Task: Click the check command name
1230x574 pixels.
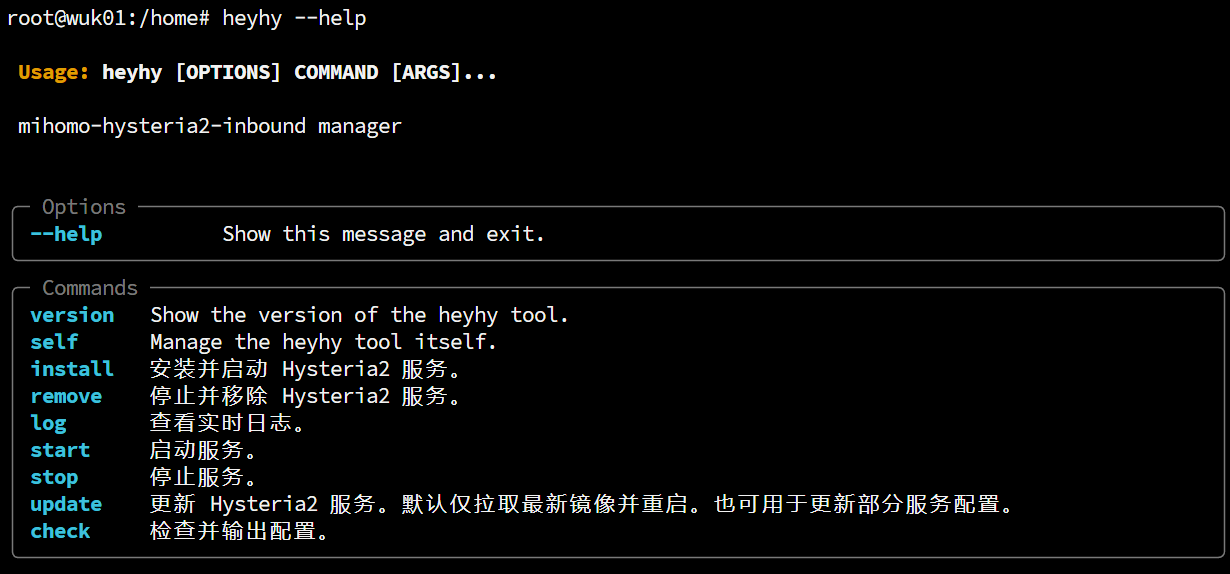Action: coord(60,531)
